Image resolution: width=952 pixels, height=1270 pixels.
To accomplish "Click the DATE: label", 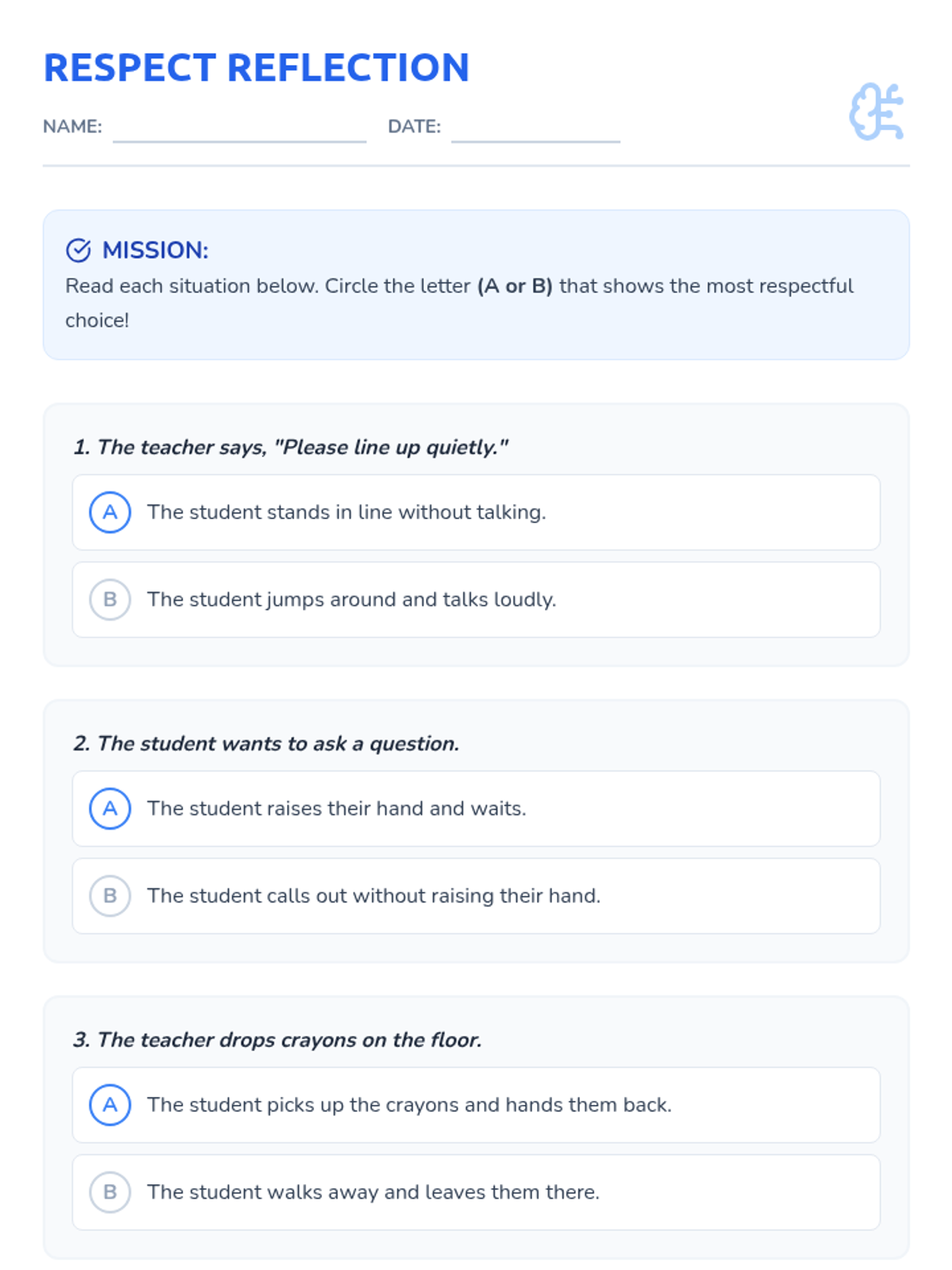I will tap(414, 126).
